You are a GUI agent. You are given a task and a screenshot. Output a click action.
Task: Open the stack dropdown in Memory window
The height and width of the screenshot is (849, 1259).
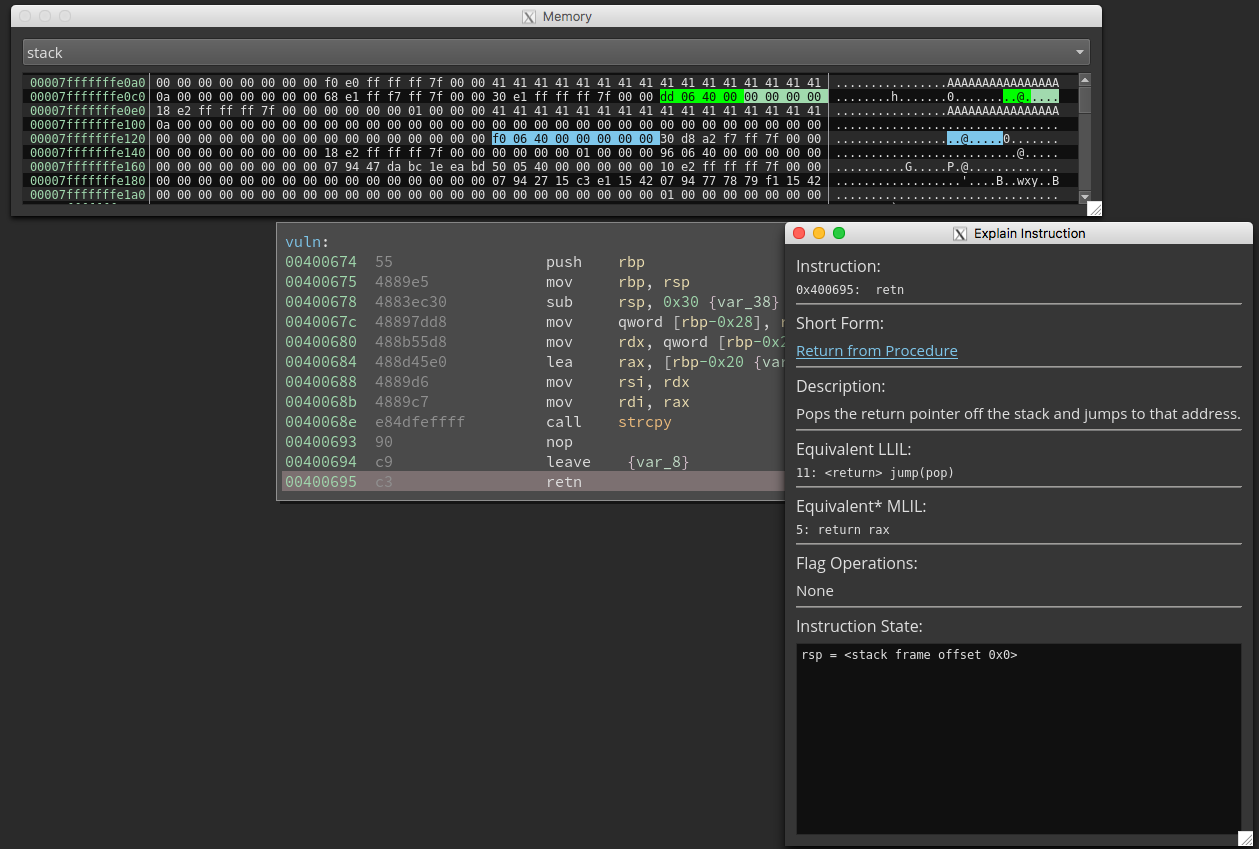556,53
